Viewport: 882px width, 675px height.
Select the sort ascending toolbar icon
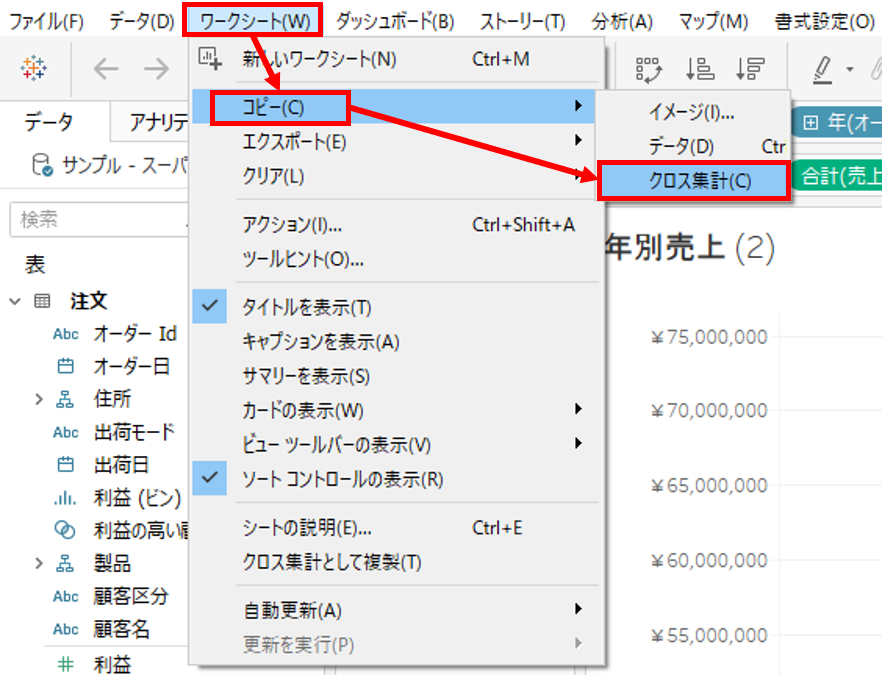pyautogui.click(x=700, y=68)
